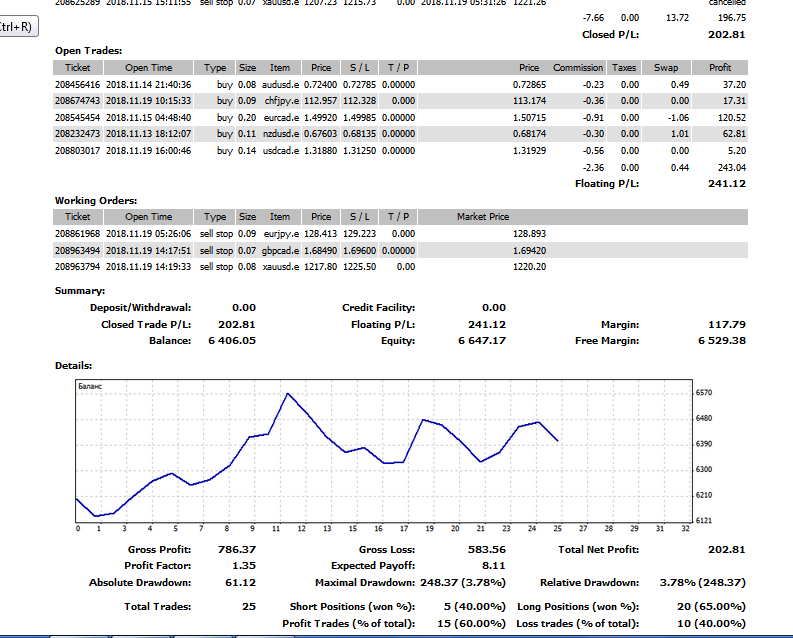
Task: Click the nzdusd.e item cell
Action: (x=281, y=134)
